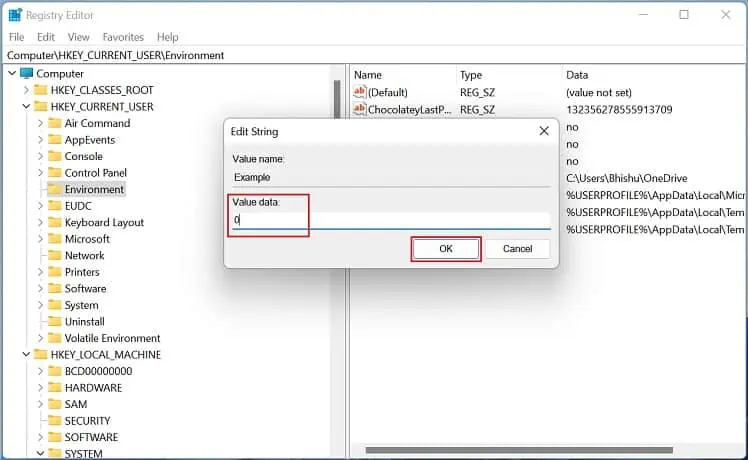Open the Edit menu
748x460 pixels.
pyautogui.click(x=46, y=37)
